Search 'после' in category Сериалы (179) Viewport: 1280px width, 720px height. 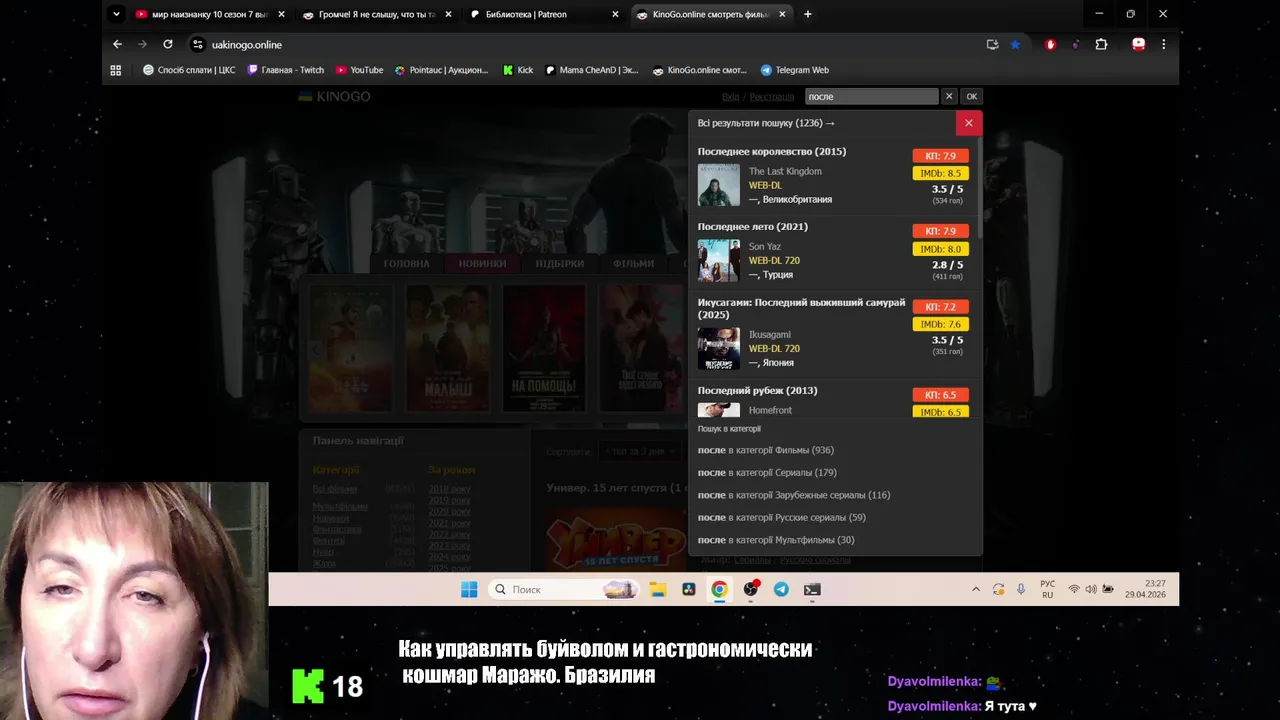(767, 472)
